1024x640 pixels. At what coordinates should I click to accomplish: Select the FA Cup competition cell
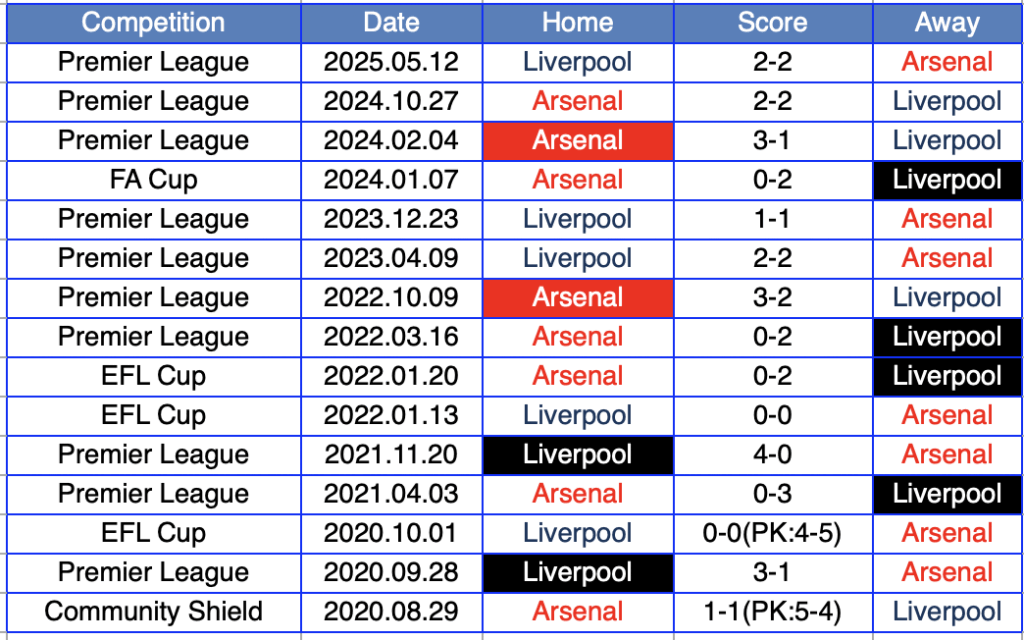click(153, 180)
